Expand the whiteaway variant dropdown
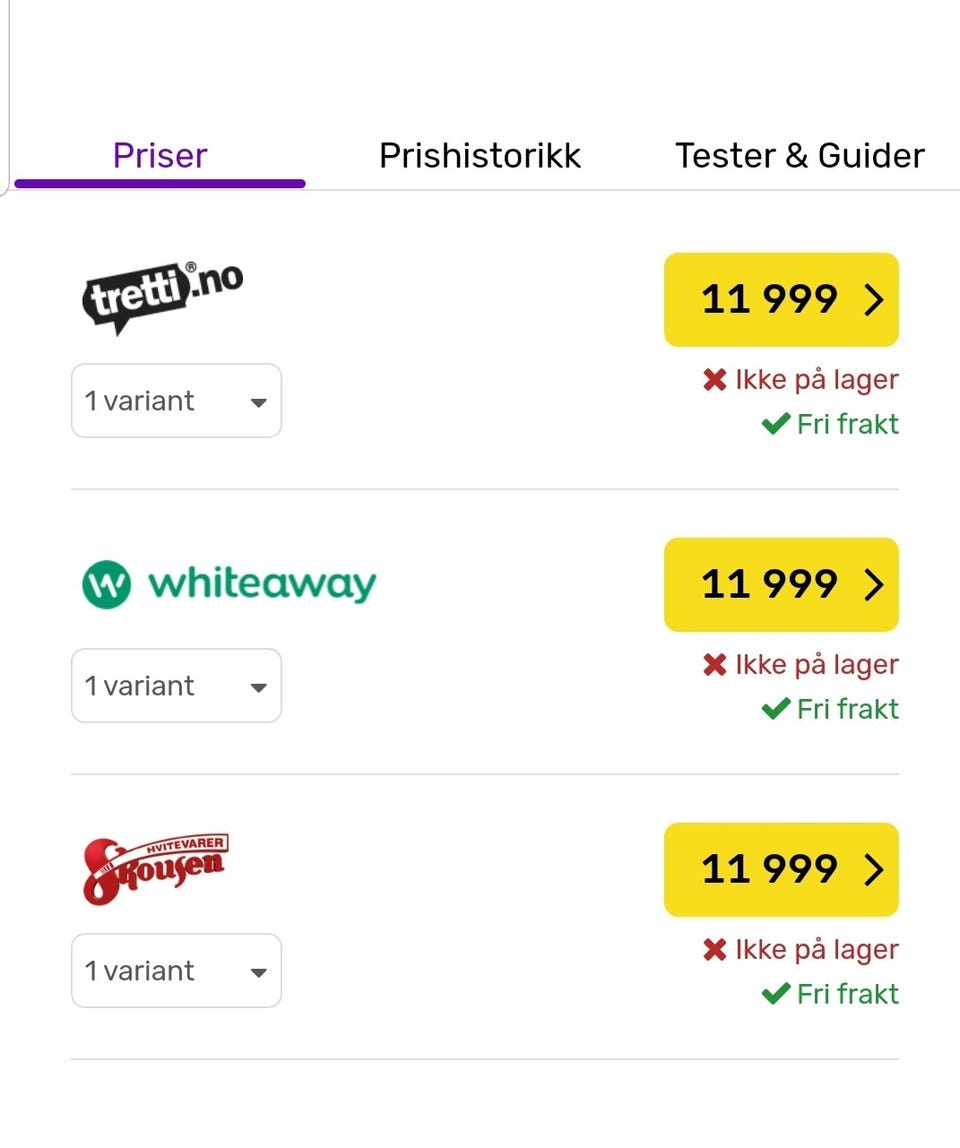960x1148 pixels. pos(176,686)
